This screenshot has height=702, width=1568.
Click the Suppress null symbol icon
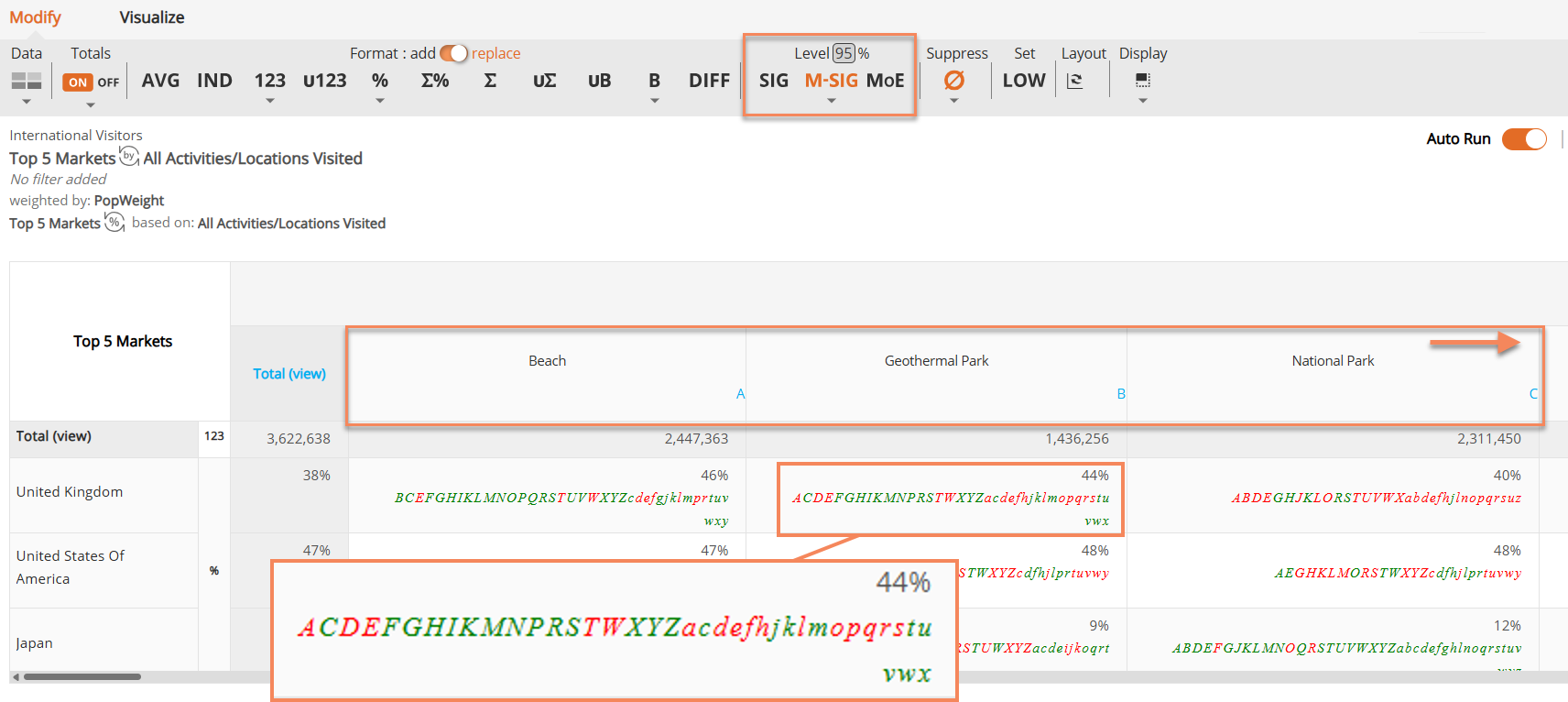pyautogui.click(x=954, y=81)
